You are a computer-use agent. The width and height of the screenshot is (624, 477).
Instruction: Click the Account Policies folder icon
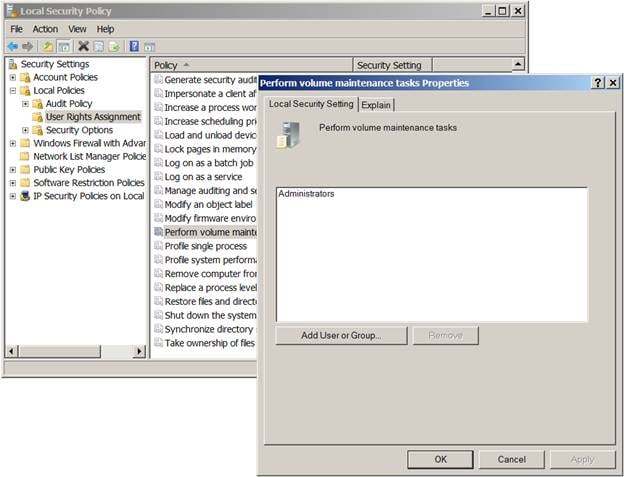[x=25, y=77]
